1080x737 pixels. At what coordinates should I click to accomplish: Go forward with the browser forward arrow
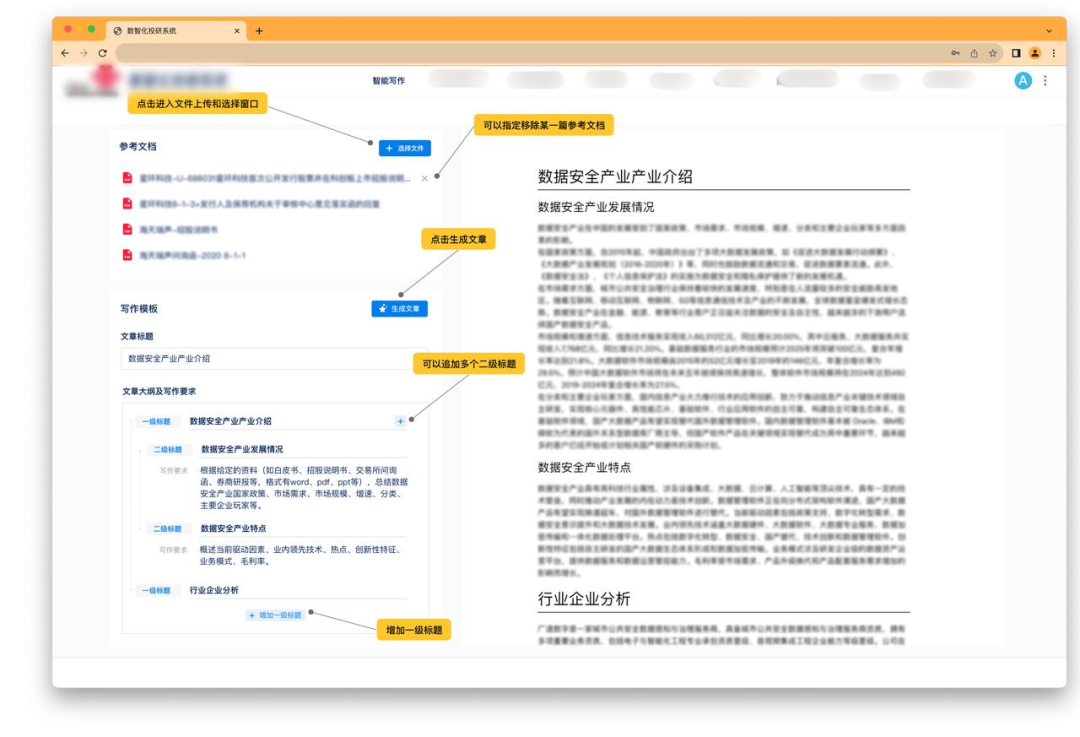84,53
